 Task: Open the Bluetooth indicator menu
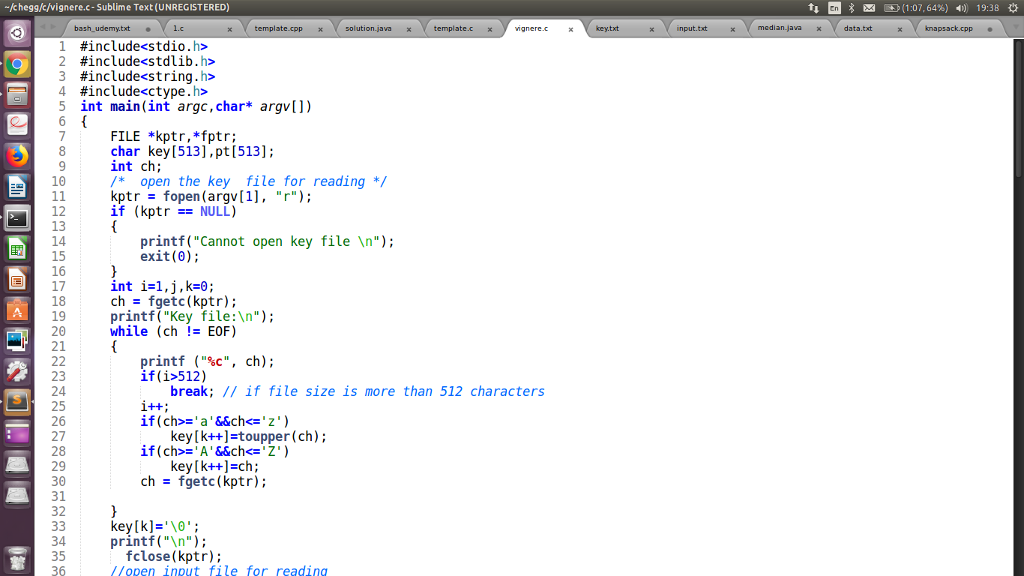(851, 8)
